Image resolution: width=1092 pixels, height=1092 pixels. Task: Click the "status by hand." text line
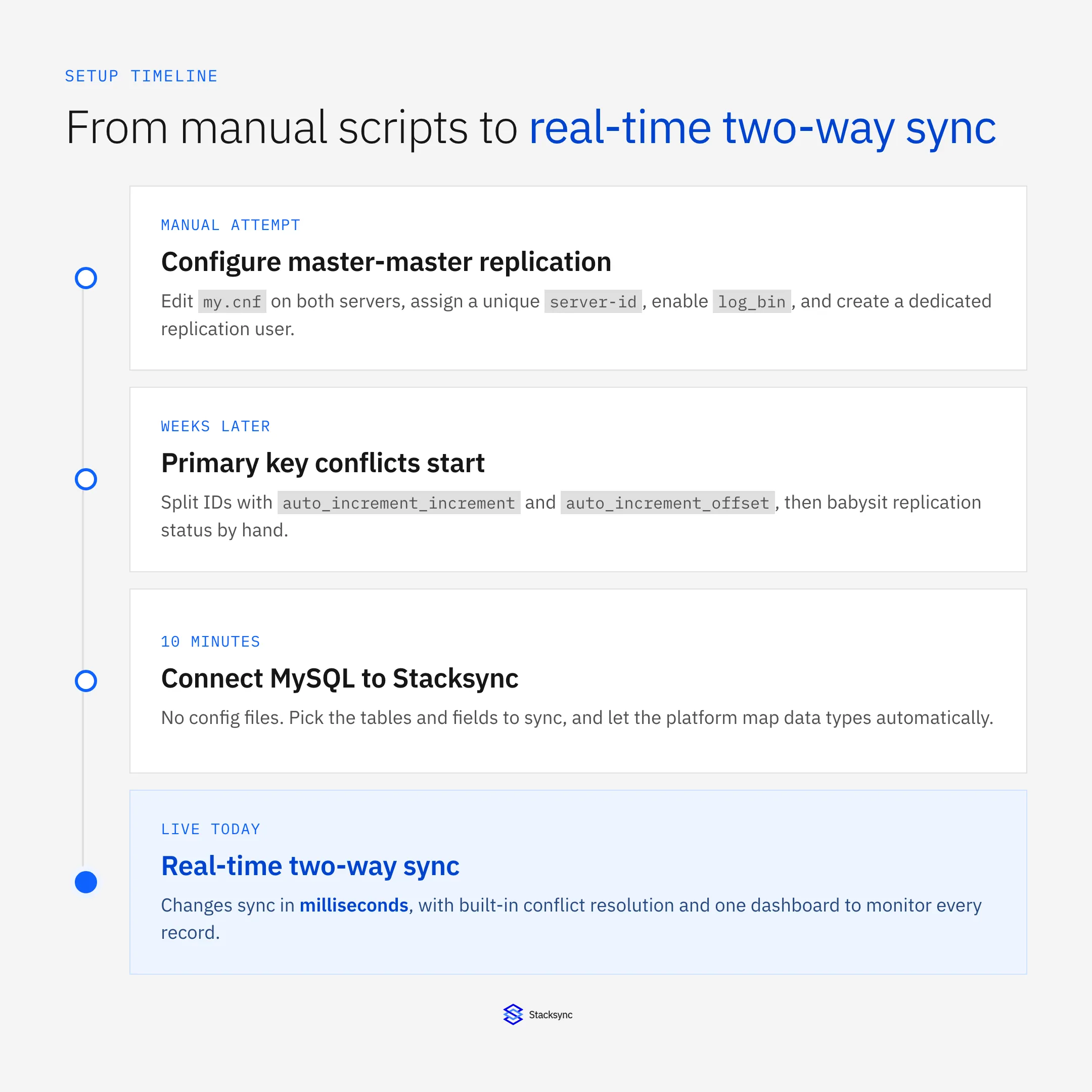pos(224,530)
